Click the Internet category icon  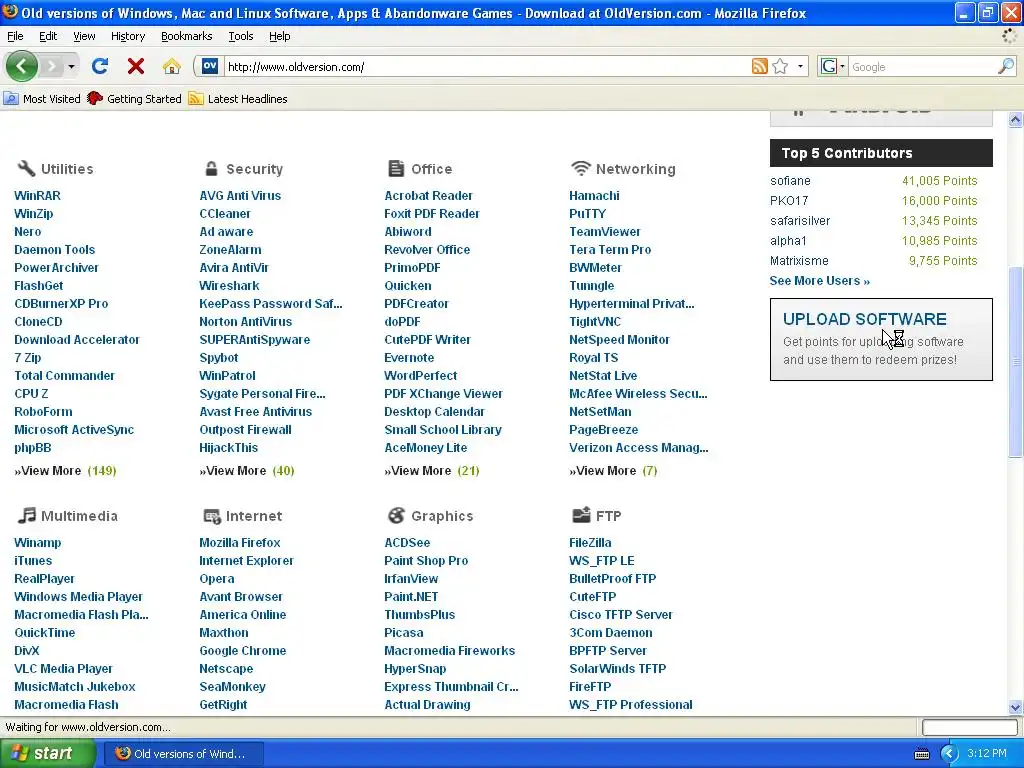point(212,516)
